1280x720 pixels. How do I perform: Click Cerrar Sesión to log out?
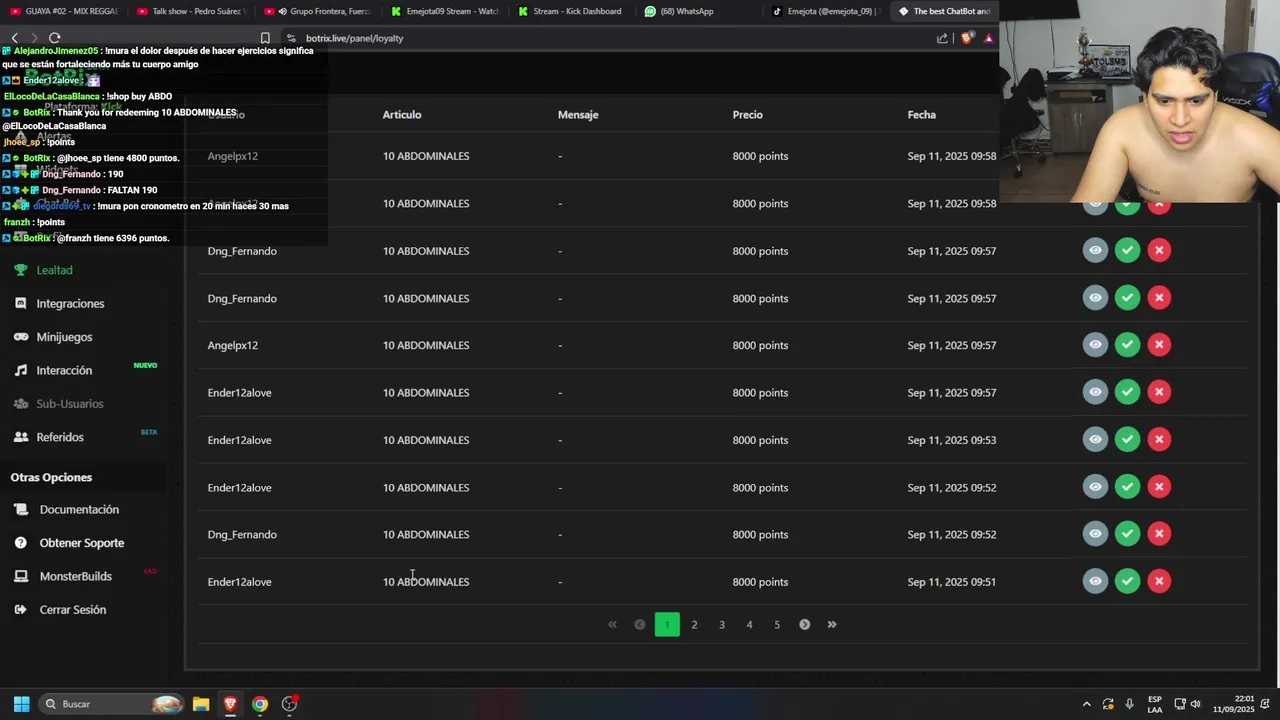click(x=72, y=610)
